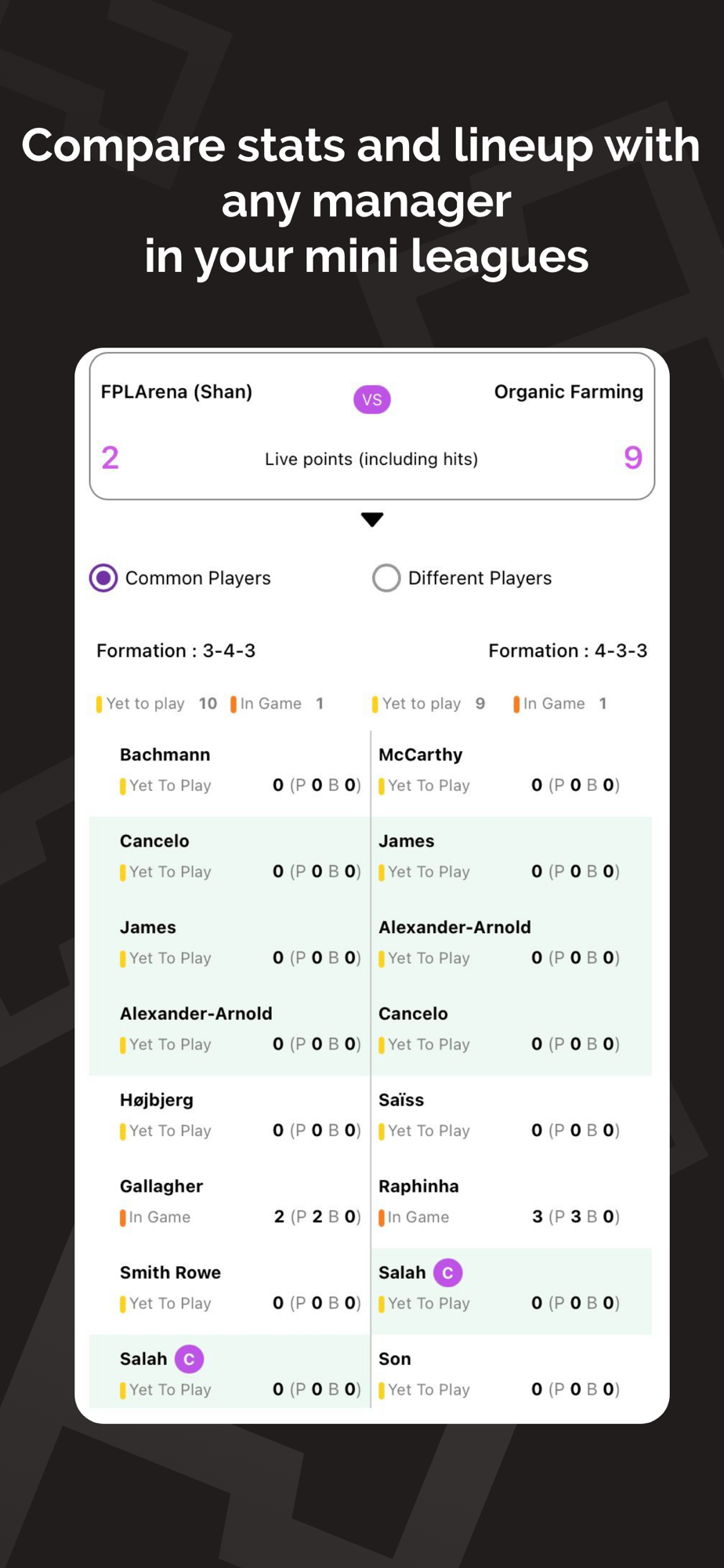Click captain badge next to left Salah
This screenshot has width=724, height=1568.
[x=189, y=1359]
